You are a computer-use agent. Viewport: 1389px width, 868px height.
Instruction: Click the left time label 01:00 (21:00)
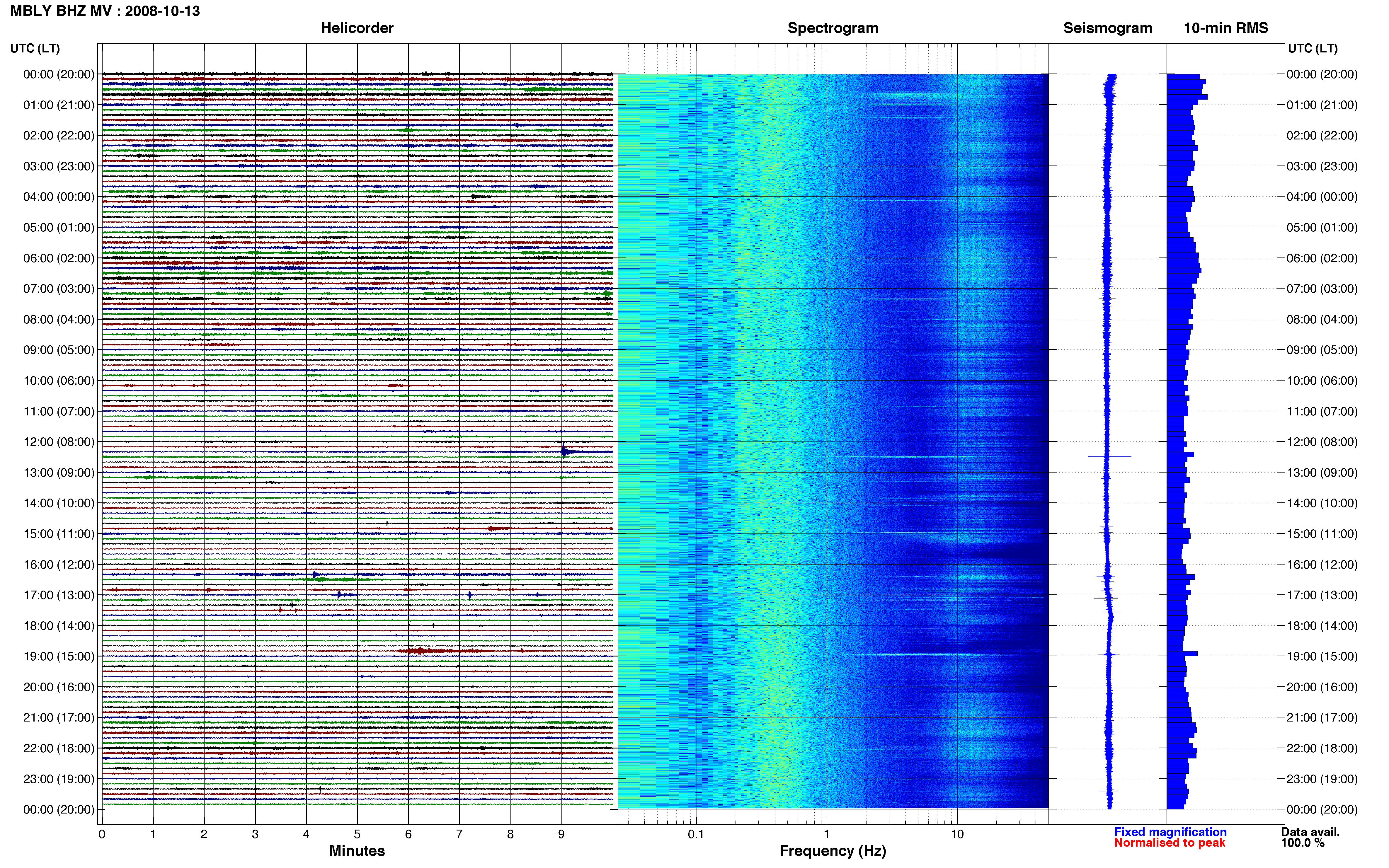[59, 105]
